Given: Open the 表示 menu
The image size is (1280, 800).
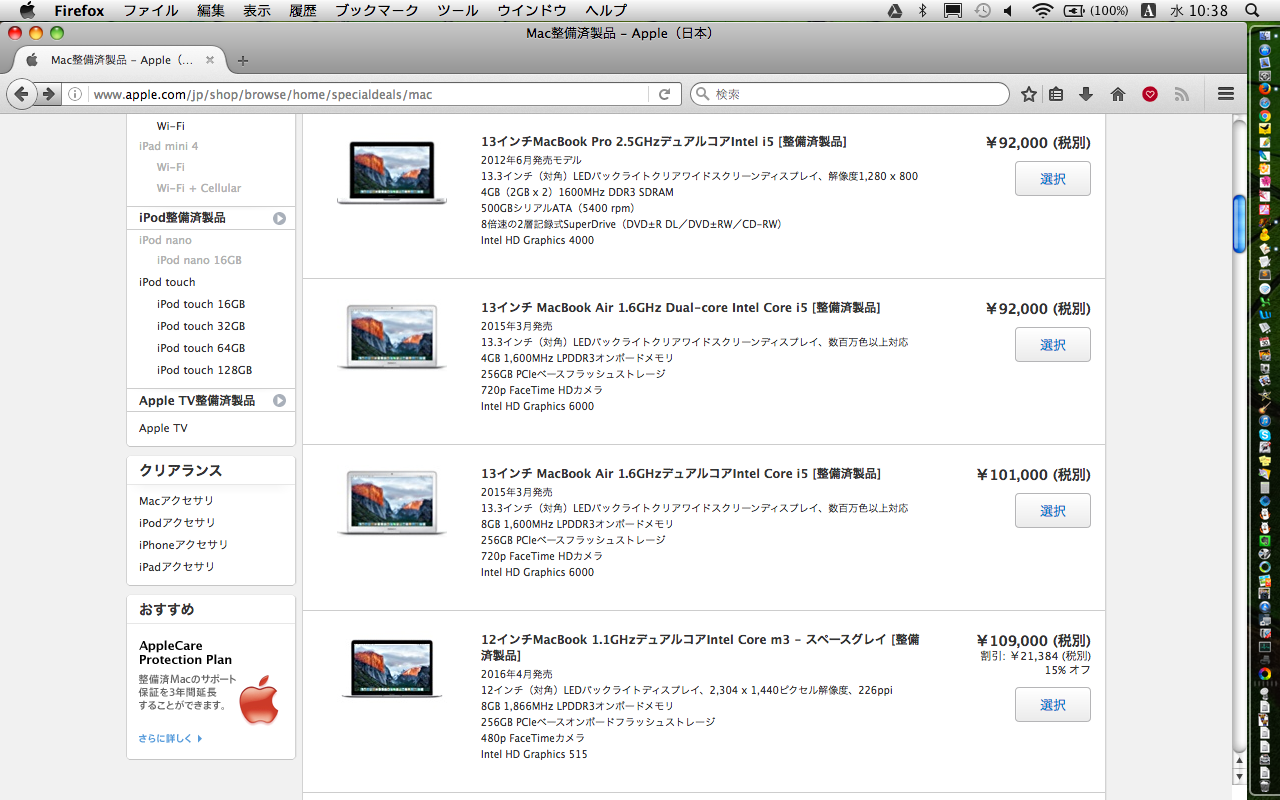Looking at the screenshot, I should pyautogui.click(x=257, y=11).
